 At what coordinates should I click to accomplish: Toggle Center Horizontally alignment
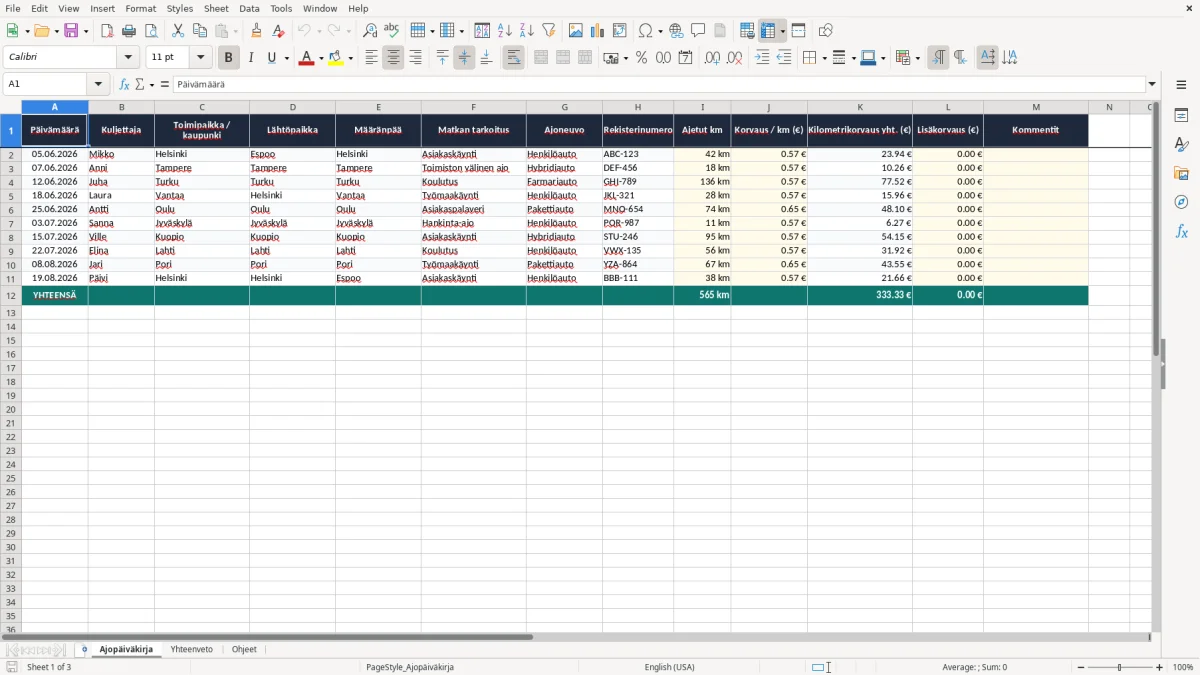[x=394, y=58]
